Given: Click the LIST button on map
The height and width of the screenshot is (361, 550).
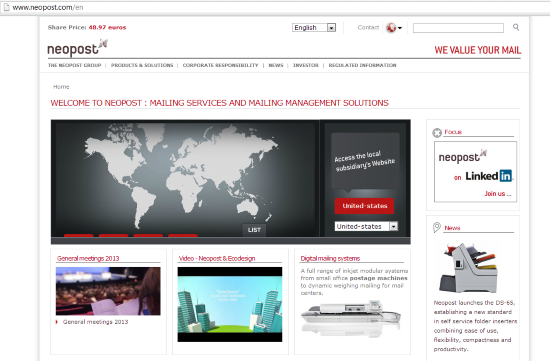Looking at the screenshot, I should pyautogui.click(x=254, y=230).
